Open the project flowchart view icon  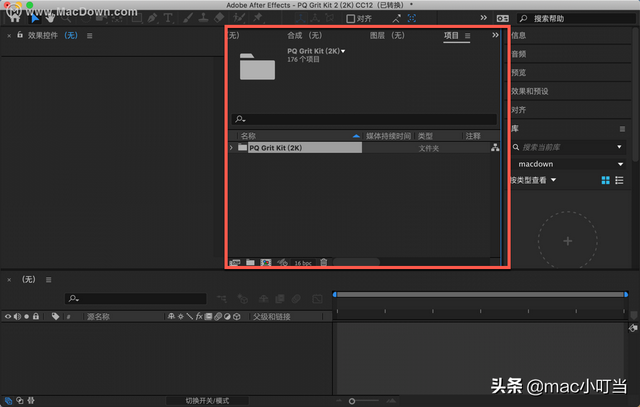(495, 148)
